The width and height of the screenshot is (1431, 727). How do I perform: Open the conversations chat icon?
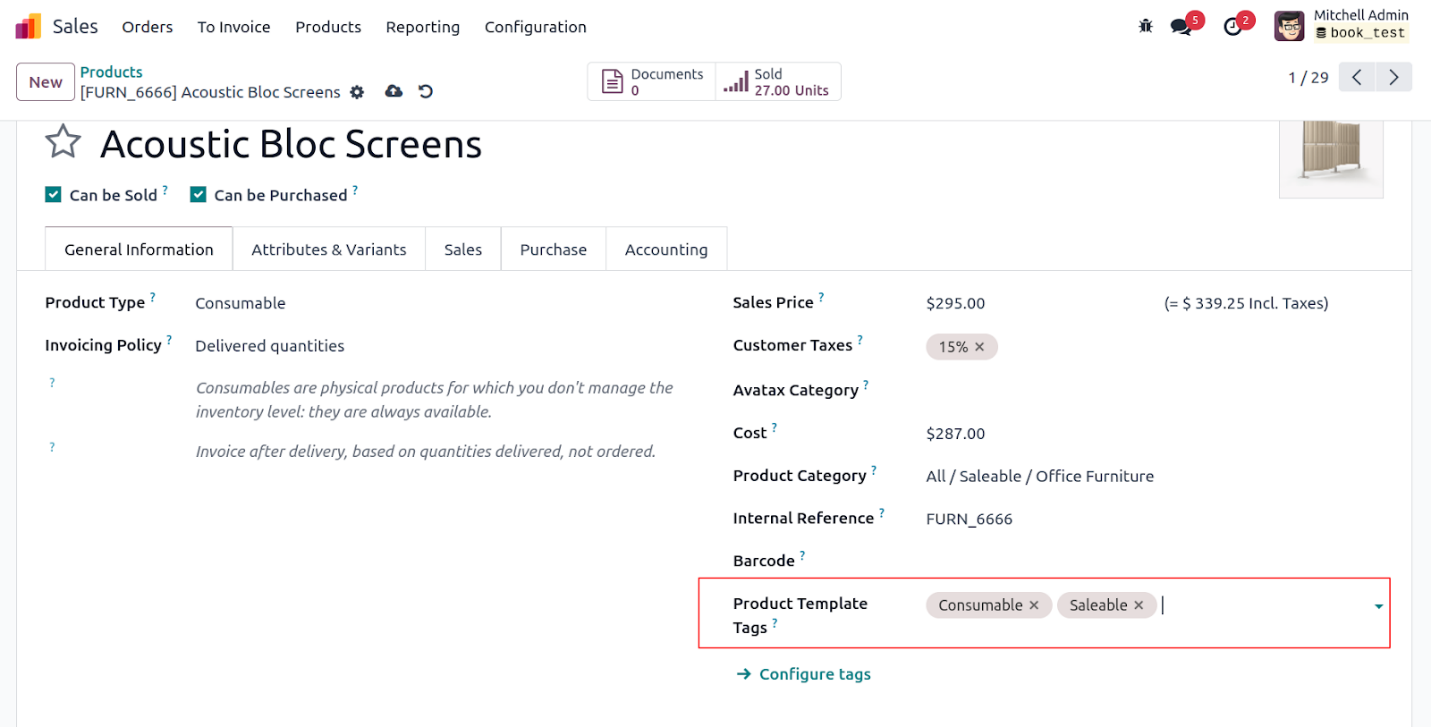[x=1181, y=27]
